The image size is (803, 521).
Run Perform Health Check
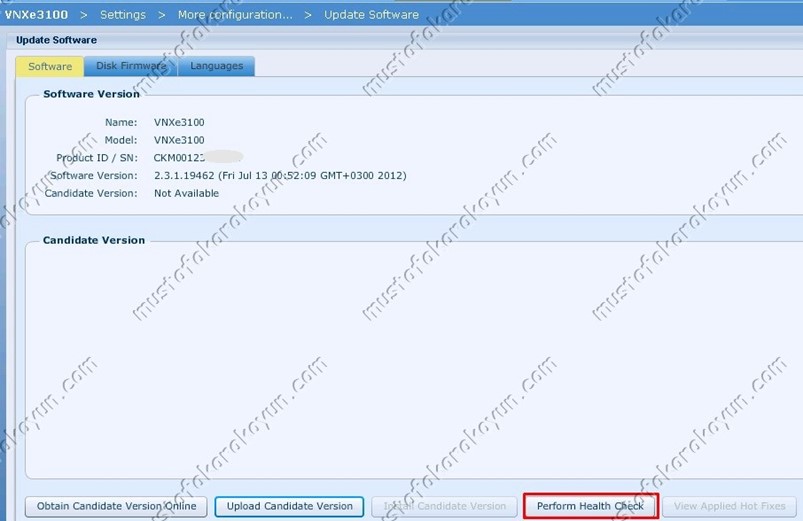590,506
